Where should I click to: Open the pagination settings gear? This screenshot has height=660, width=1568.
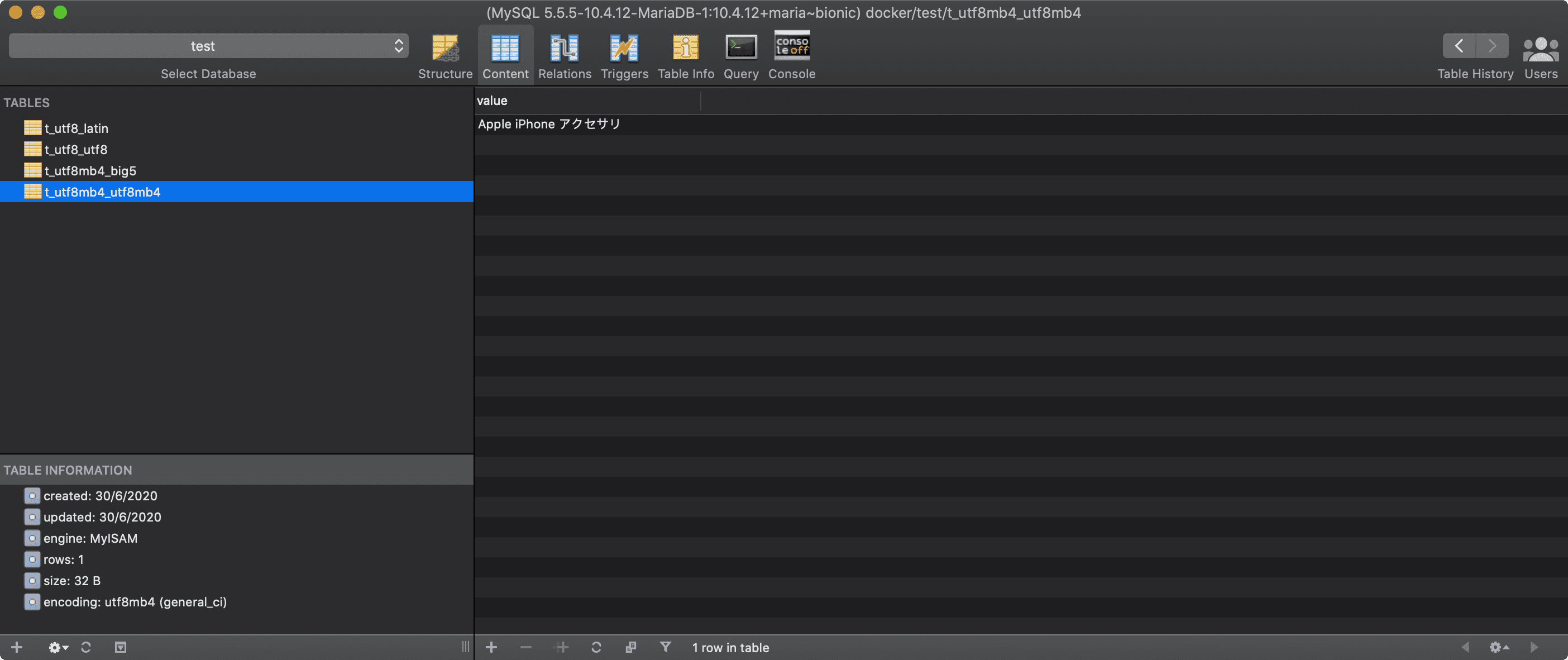pos(1499,647)
